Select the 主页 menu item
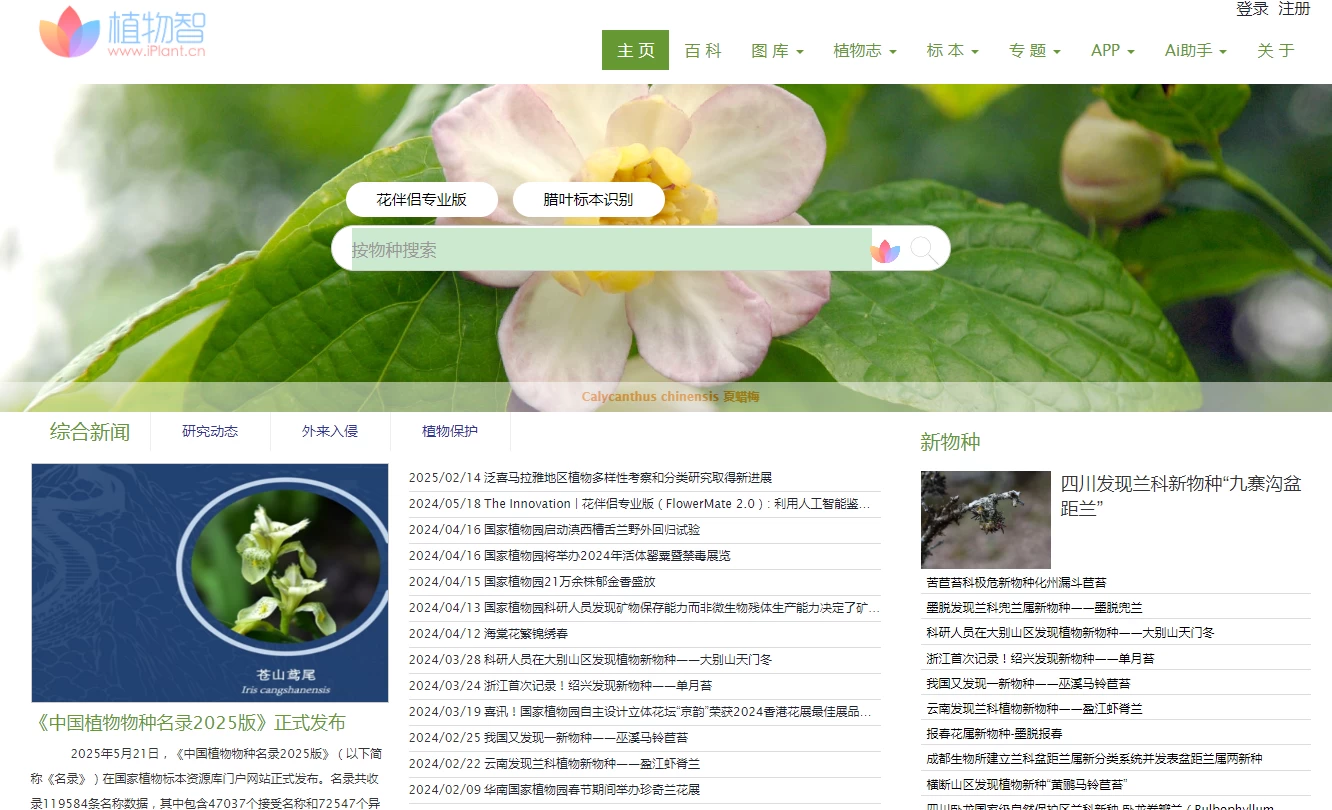Image resolution: width=1332 pixels, height=810 pixels. (634, 49)
